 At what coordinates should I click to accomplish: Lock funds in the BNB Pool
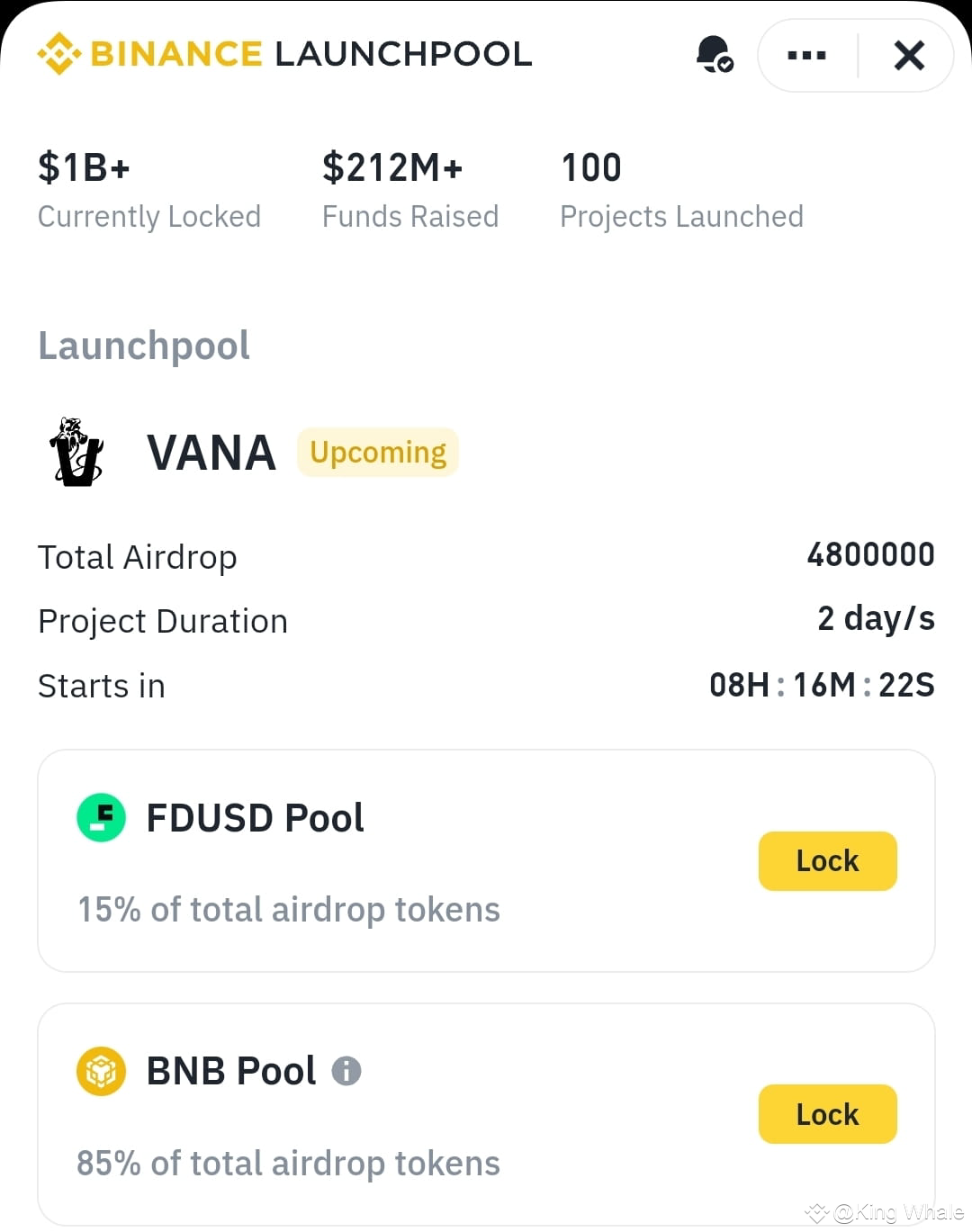pyautogui.click(x=827, y=1114)
